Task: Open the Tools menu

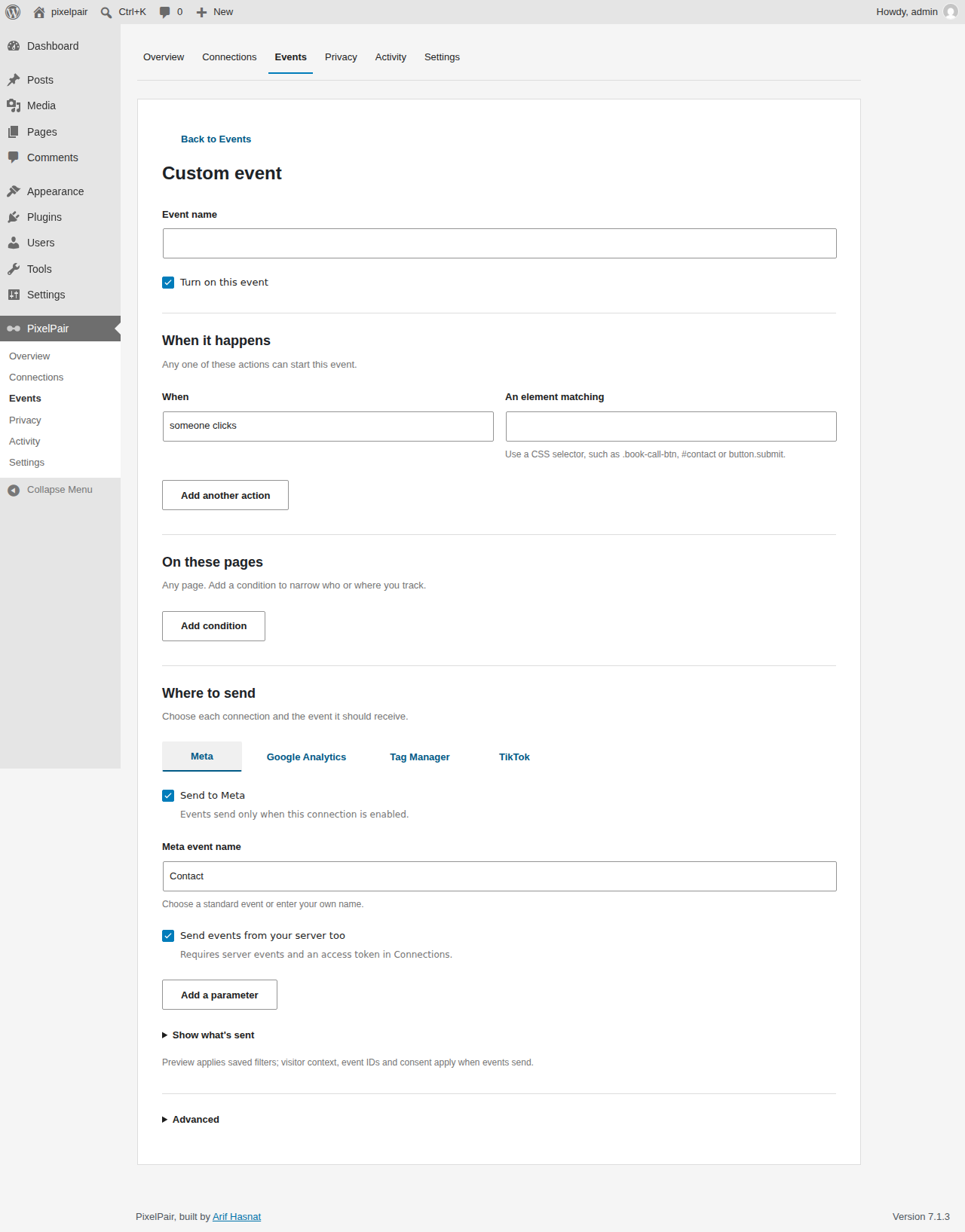Action: (x=60, y=269)
